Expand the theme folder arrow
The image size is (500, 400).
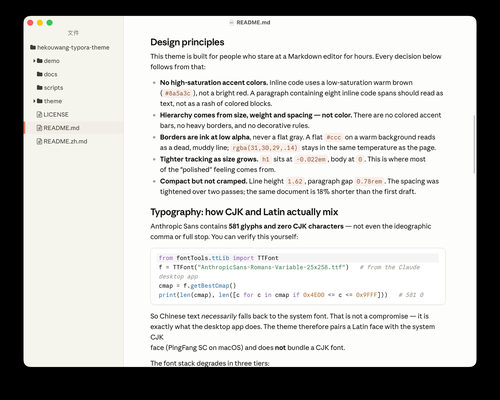[x=34, y=101]
